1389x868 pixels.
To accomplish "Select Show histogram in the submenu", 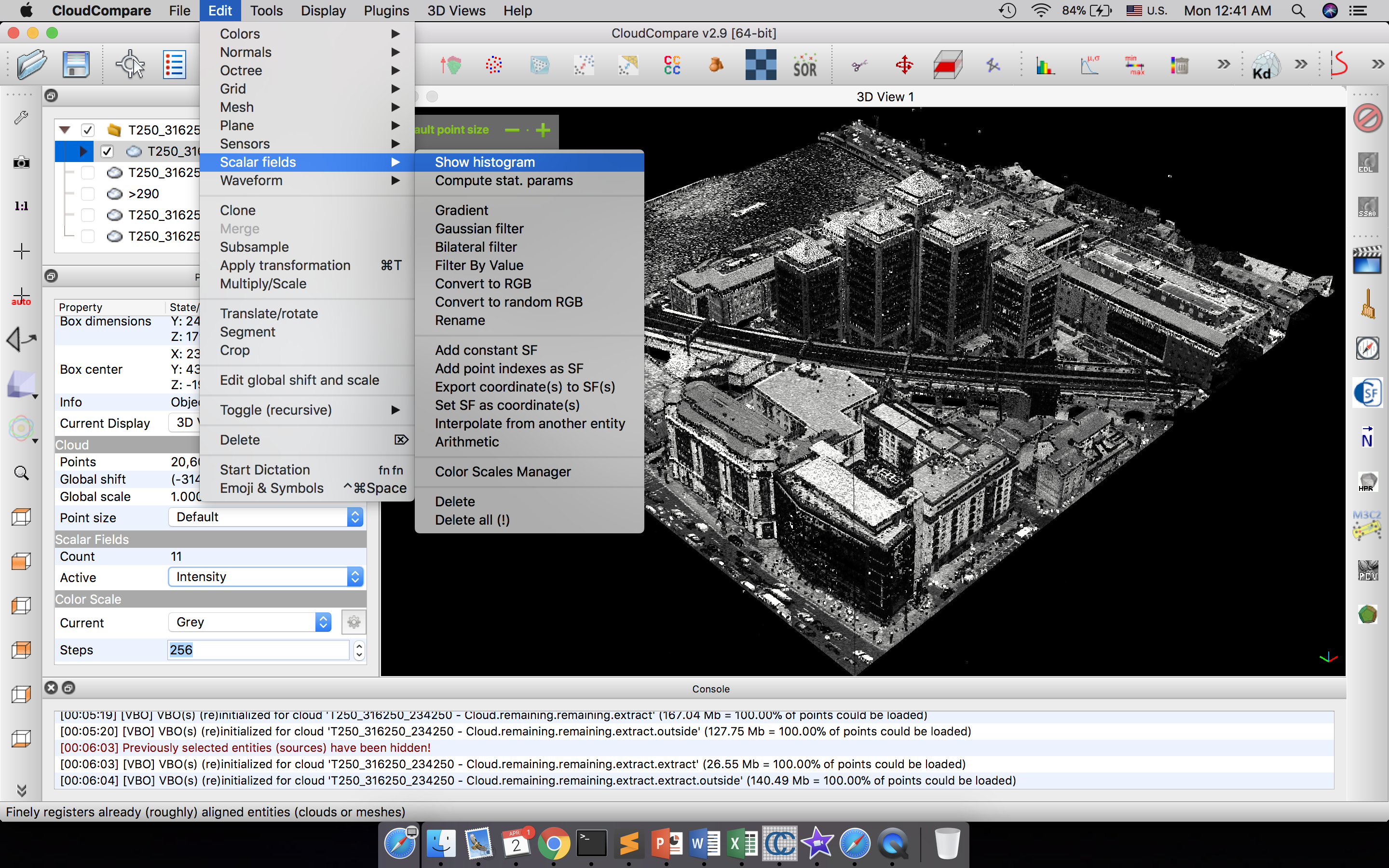I will pyautogui.click(x=484, y=162).
